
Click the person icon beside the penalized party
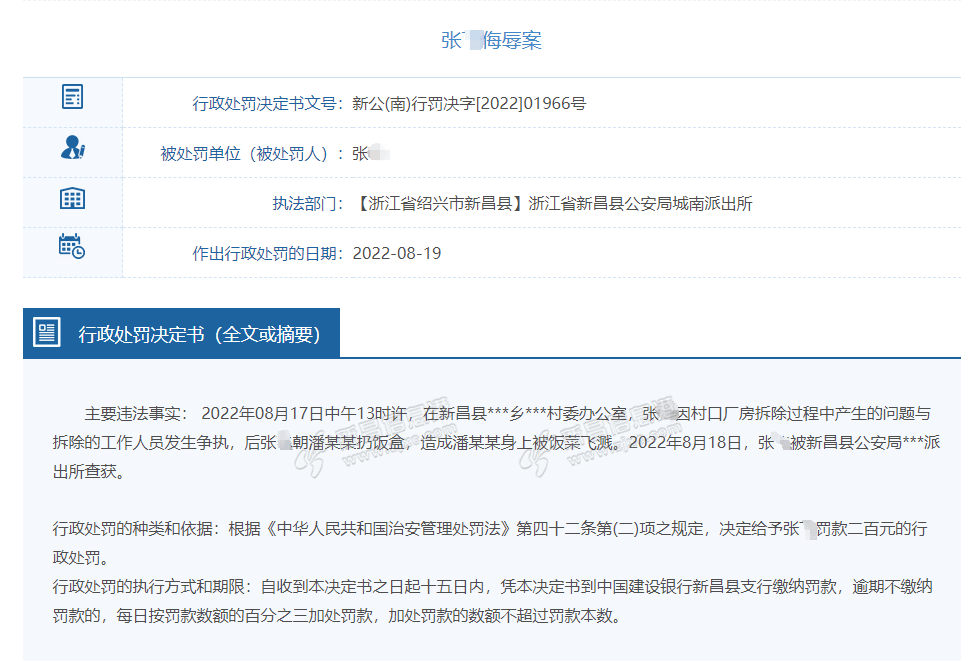pyautogui.click(x=72, y=148)
